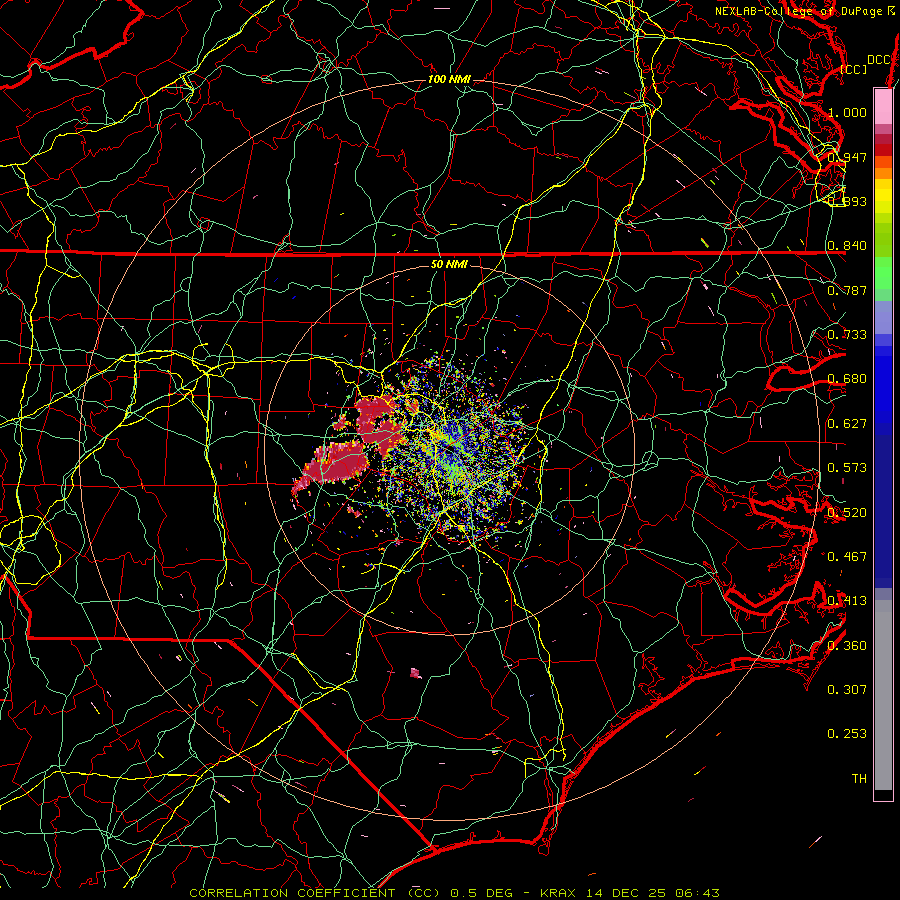Screen dimensions: 900x900
Task: Pick the gray lower color bar segment
Action: (883, 695)
